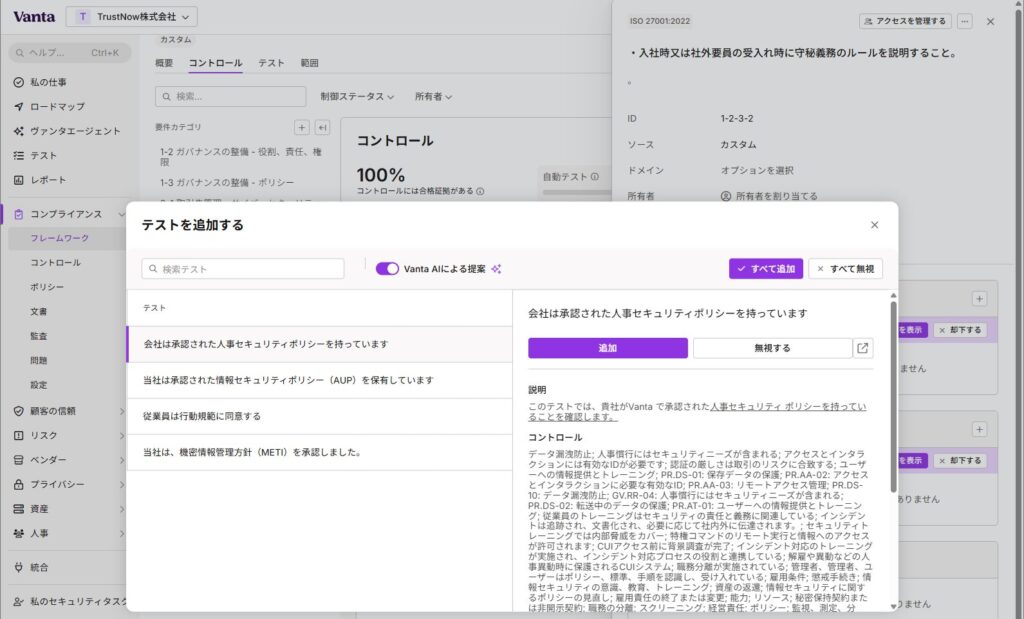1024x619 pixels.
Task: Open ヴァンタエージェント from the sidebar
Action: tap(74, 131)
